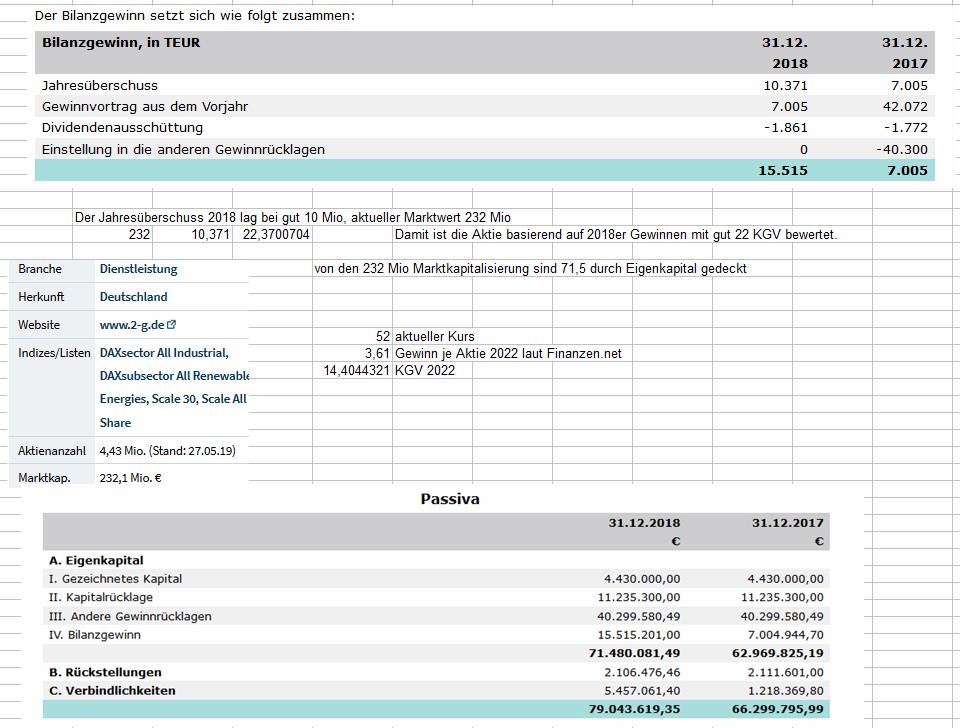Click the external link icon beside www.2-g.de

pos(172,325)
